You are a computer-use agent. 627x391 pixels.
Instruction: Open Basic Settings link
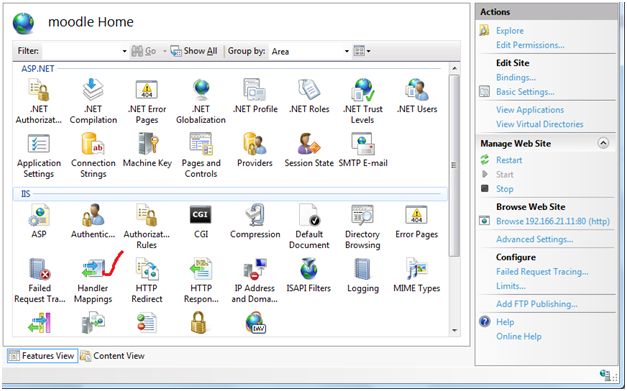pos(525,92)
